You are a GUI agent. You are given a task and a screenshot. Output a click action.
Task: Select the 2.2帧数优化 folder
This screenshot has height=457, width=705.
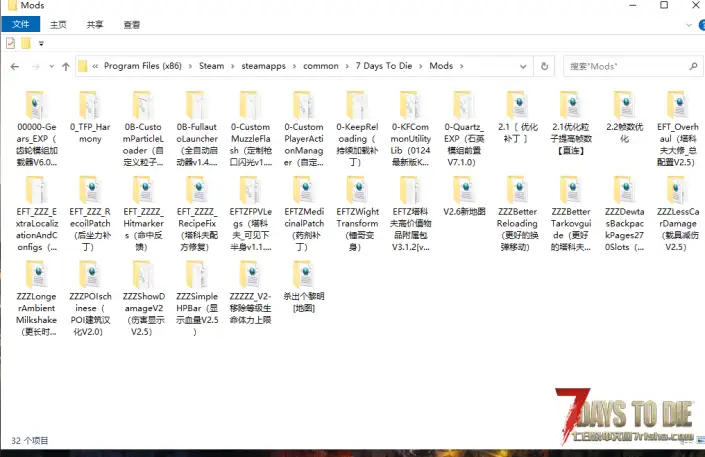(x=624, y=117)
